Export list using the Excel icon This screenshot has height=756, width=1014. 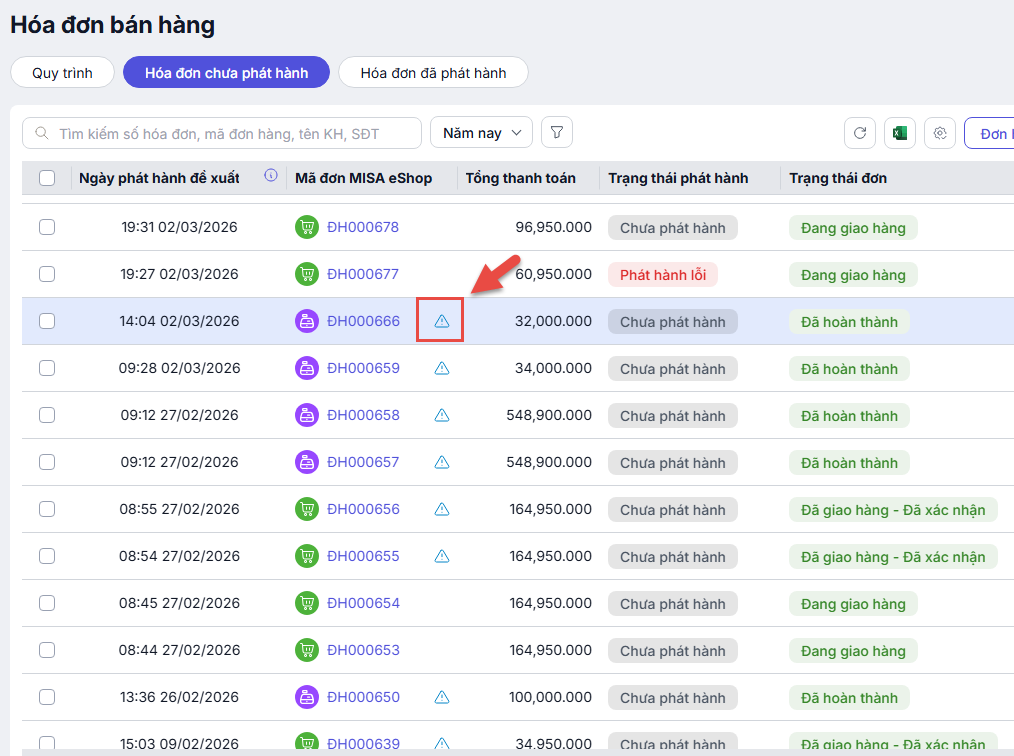pos(900,133)
